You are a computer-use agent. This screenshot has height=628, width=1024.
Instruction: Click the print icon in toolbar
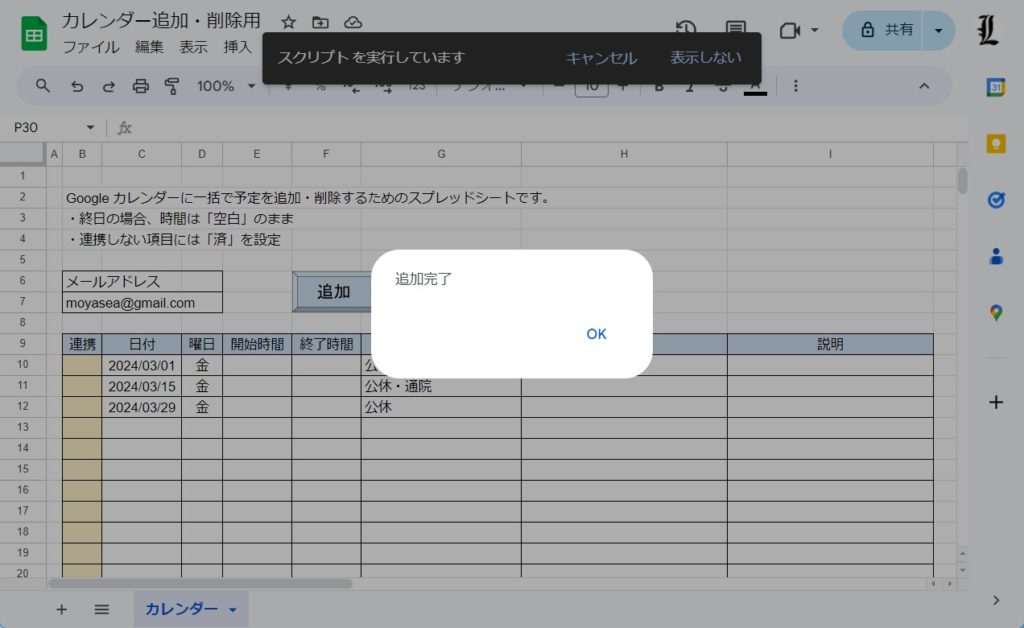[x=141, y=86]
